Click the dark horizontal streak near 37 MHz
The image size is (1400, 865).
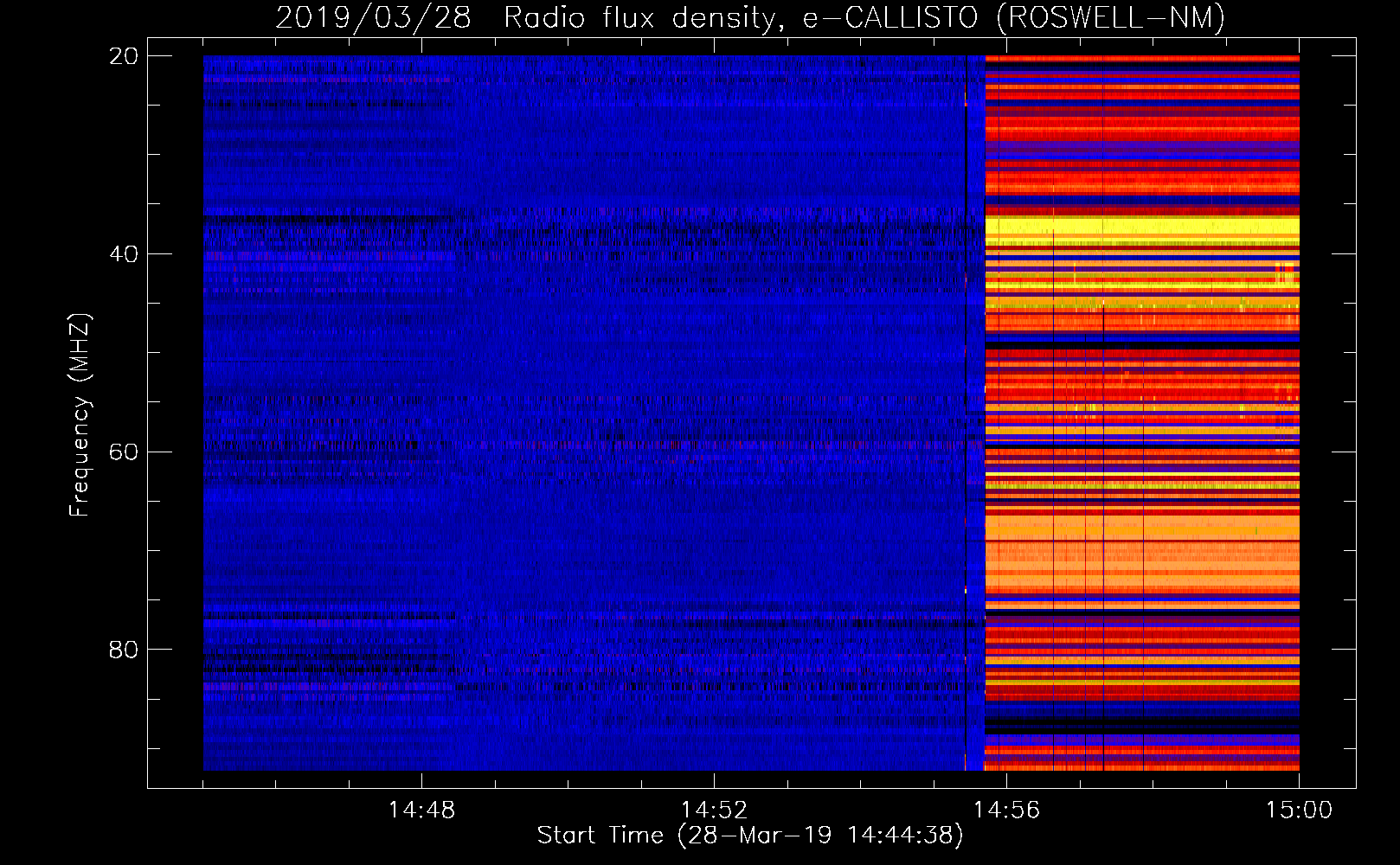pyautogui.click(x=329, y=221)
